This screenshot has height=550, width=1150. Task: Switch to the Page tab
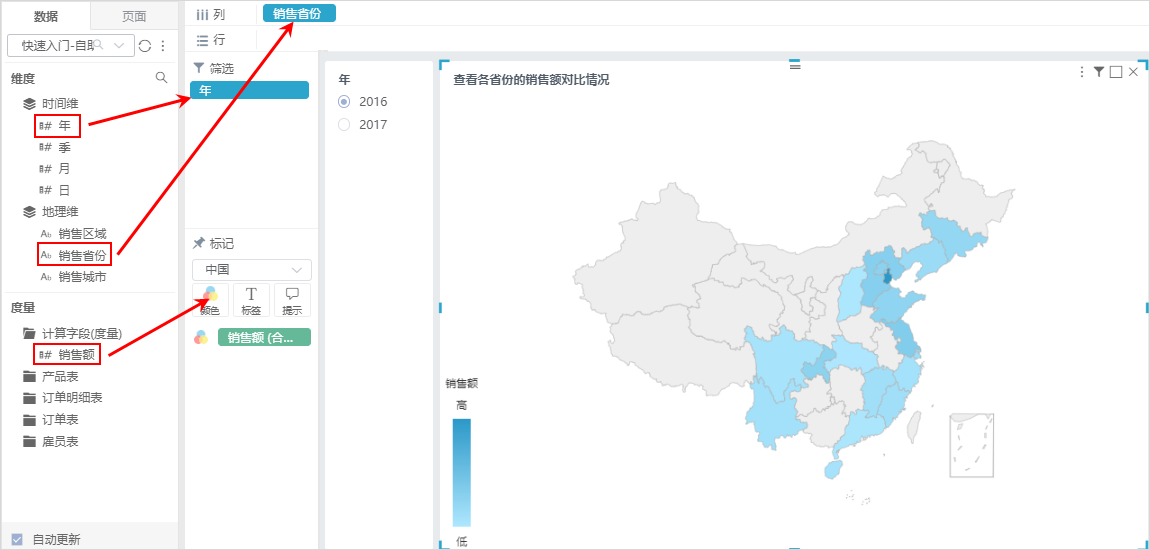click(133, 16)
